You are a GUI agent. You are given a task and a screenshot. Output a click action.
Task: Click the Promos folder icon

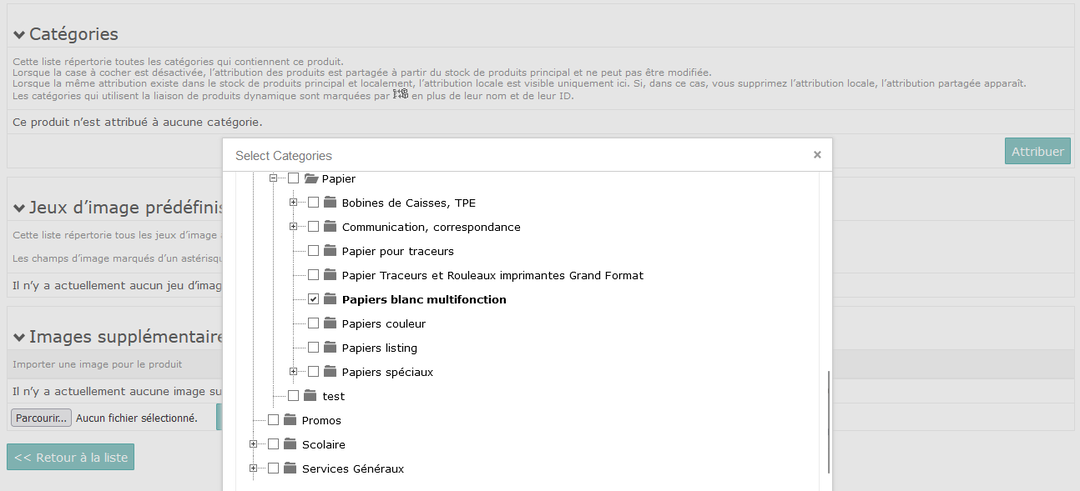[290, 420]
